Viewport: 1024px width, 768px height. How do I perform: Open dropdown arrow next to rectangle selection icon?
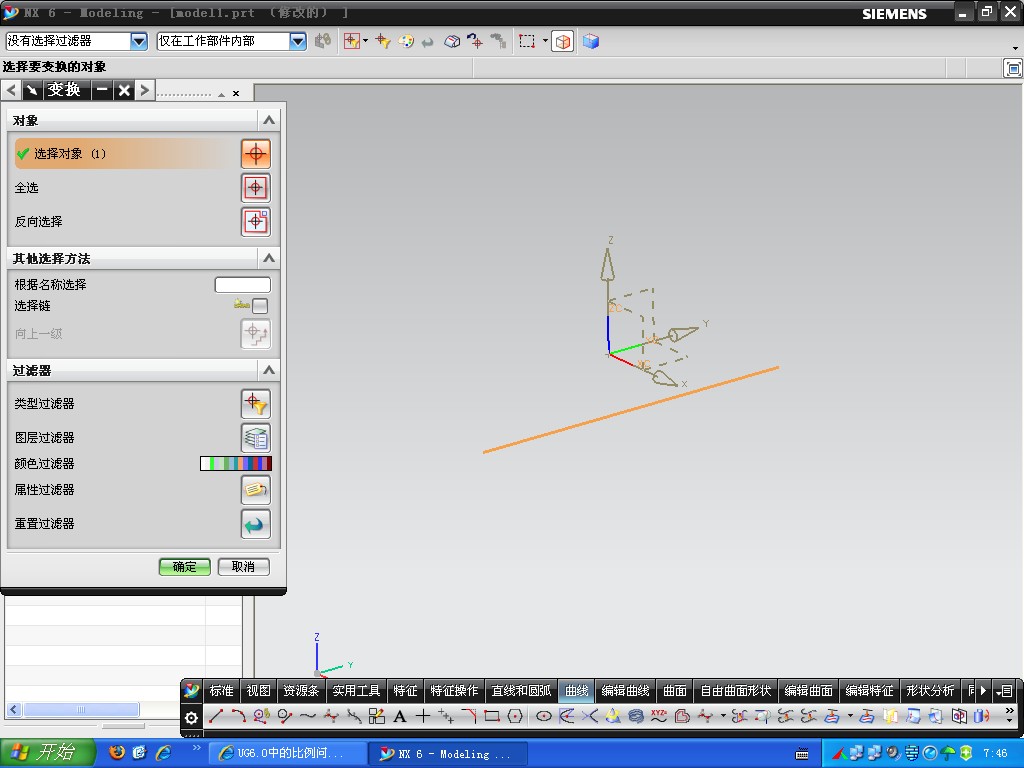(x=545, y=41)
